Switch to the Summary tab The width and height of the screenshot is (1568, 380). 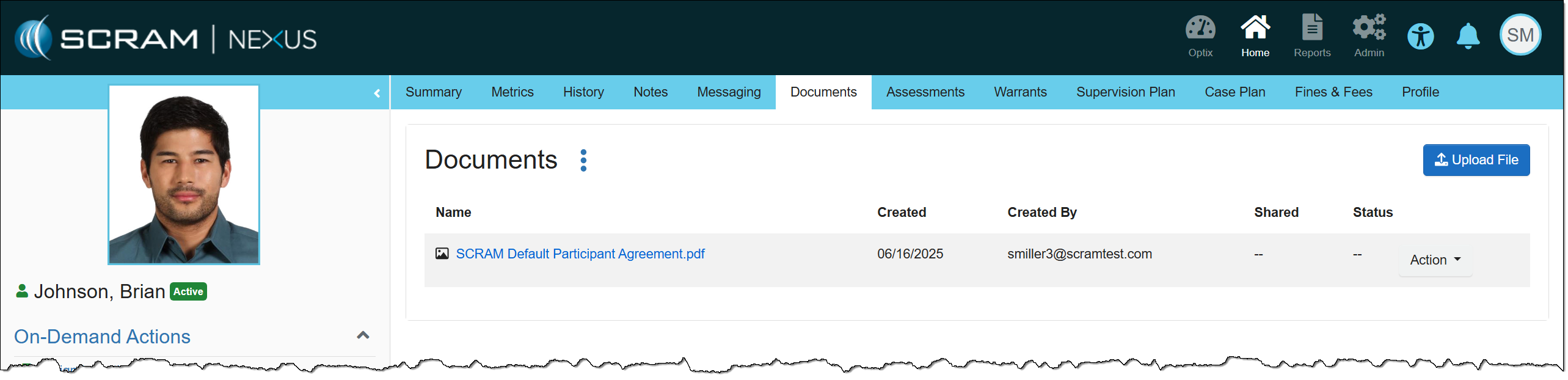pos(433,92)
